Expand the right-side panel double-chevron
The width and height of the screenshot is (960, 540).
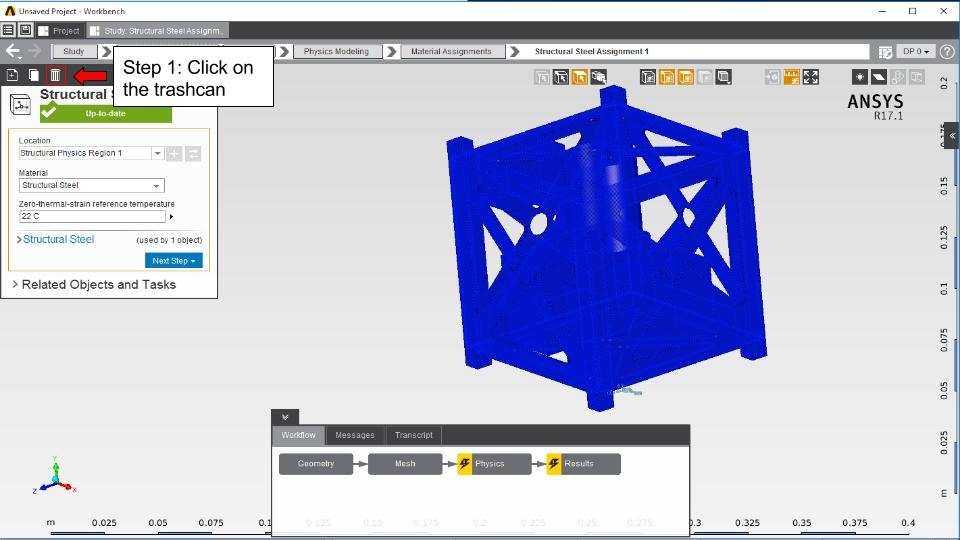[952, 136]
